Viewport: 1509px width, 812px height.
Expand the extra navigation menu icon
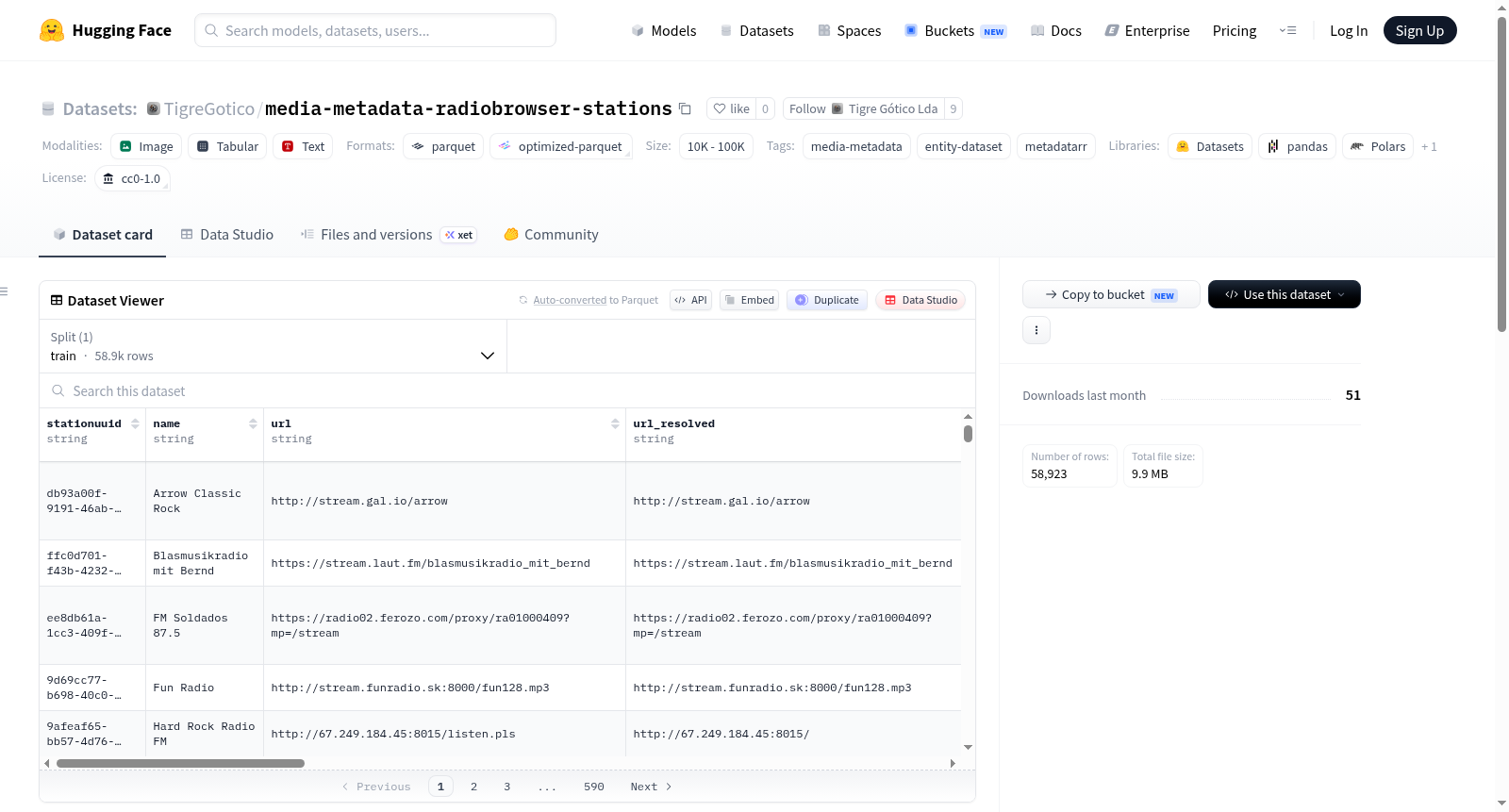point(1287,31)
